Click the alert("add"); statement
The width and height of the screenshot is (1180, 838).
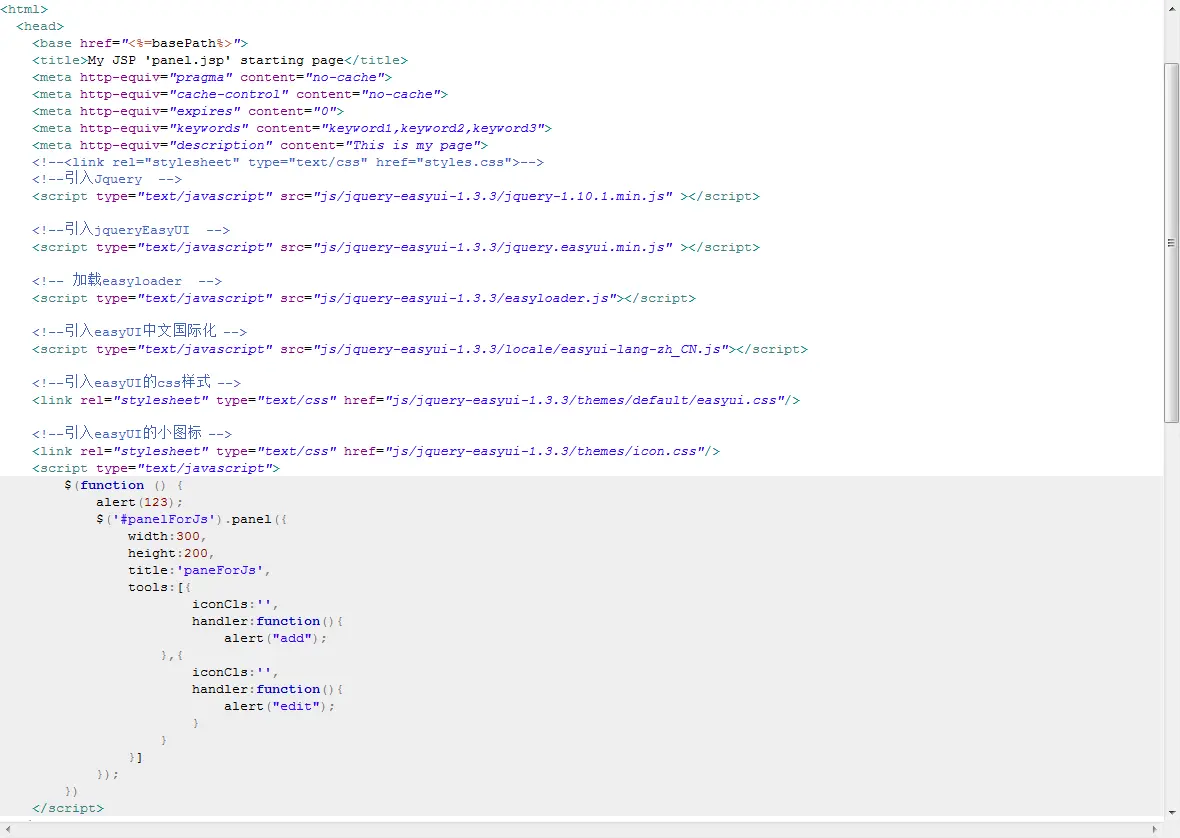click(275, 639)
